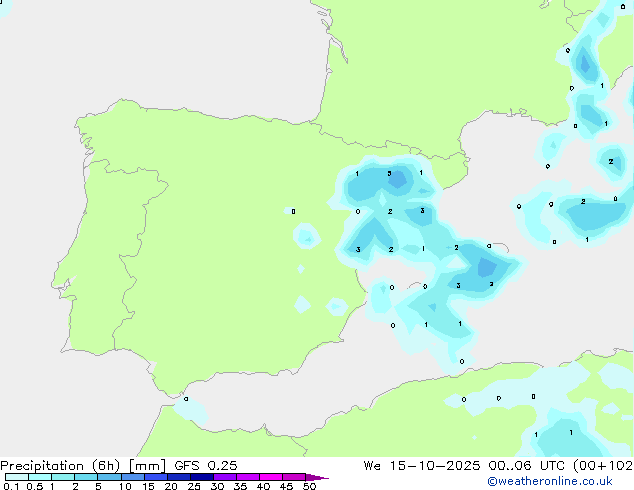Click the 35–40 mm legend swatch
The height and width of the screenshot is (490, 634).
pyautogui.click(x=248, y=477)
